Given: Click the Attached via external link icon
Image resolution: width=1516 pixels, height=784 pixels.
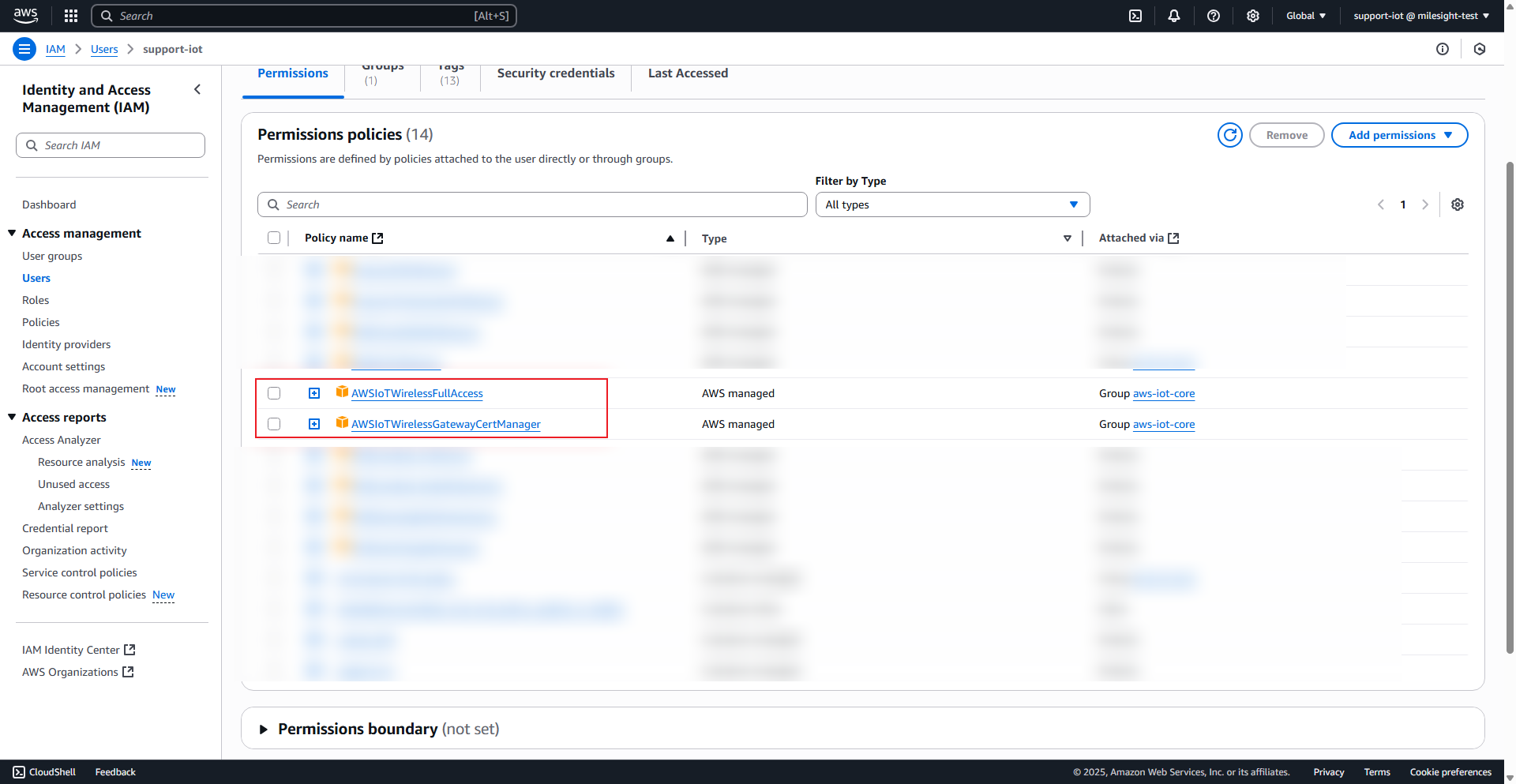Looking at the screenshot, I should [1173, 238].
